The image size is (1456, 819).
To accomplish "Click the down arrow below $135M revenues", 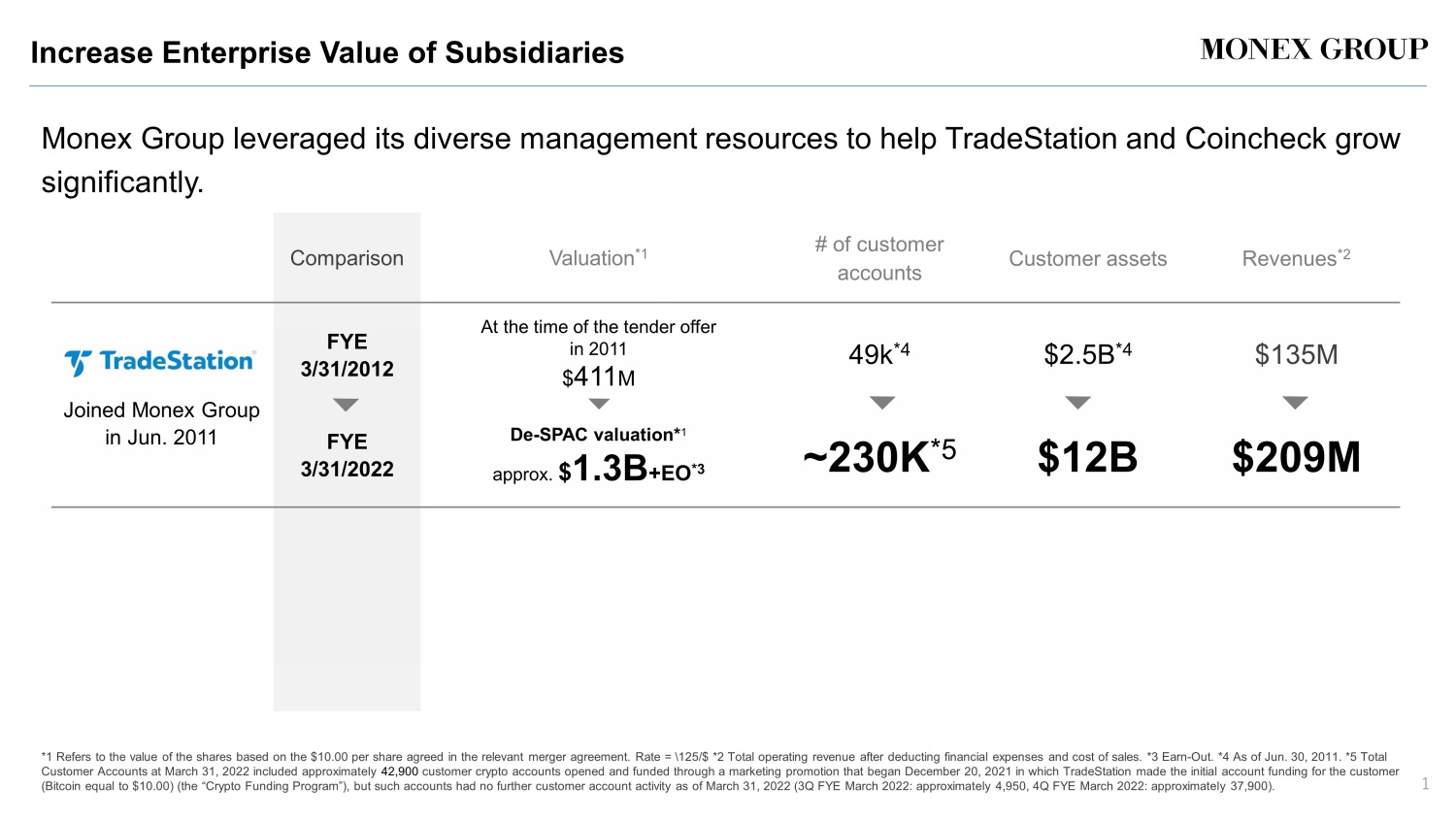I will click(x=1295, y=402).
